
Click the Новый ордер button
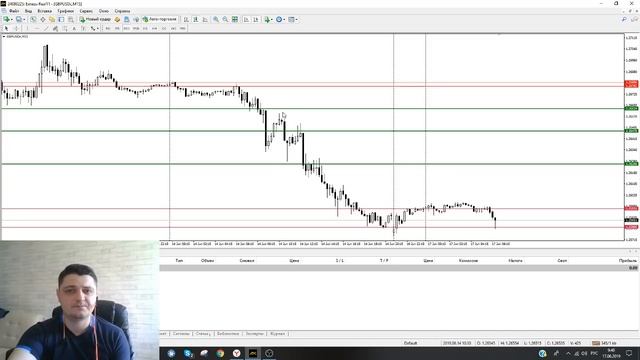click(x=95, y=19)
